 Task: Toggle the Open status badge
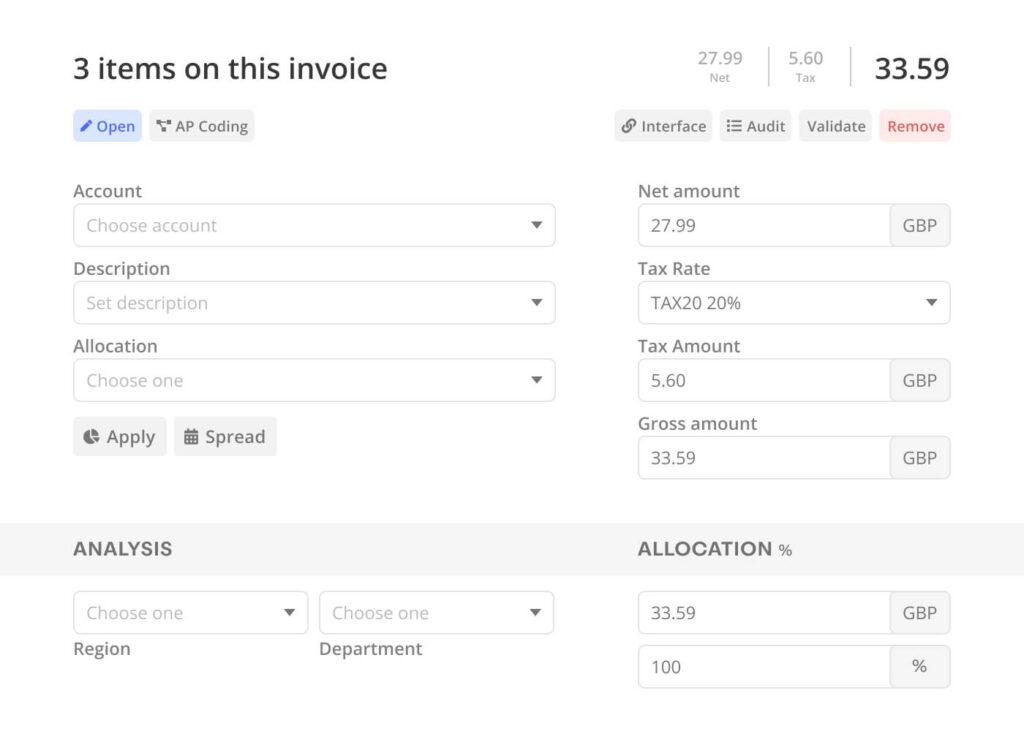(106, 125)
